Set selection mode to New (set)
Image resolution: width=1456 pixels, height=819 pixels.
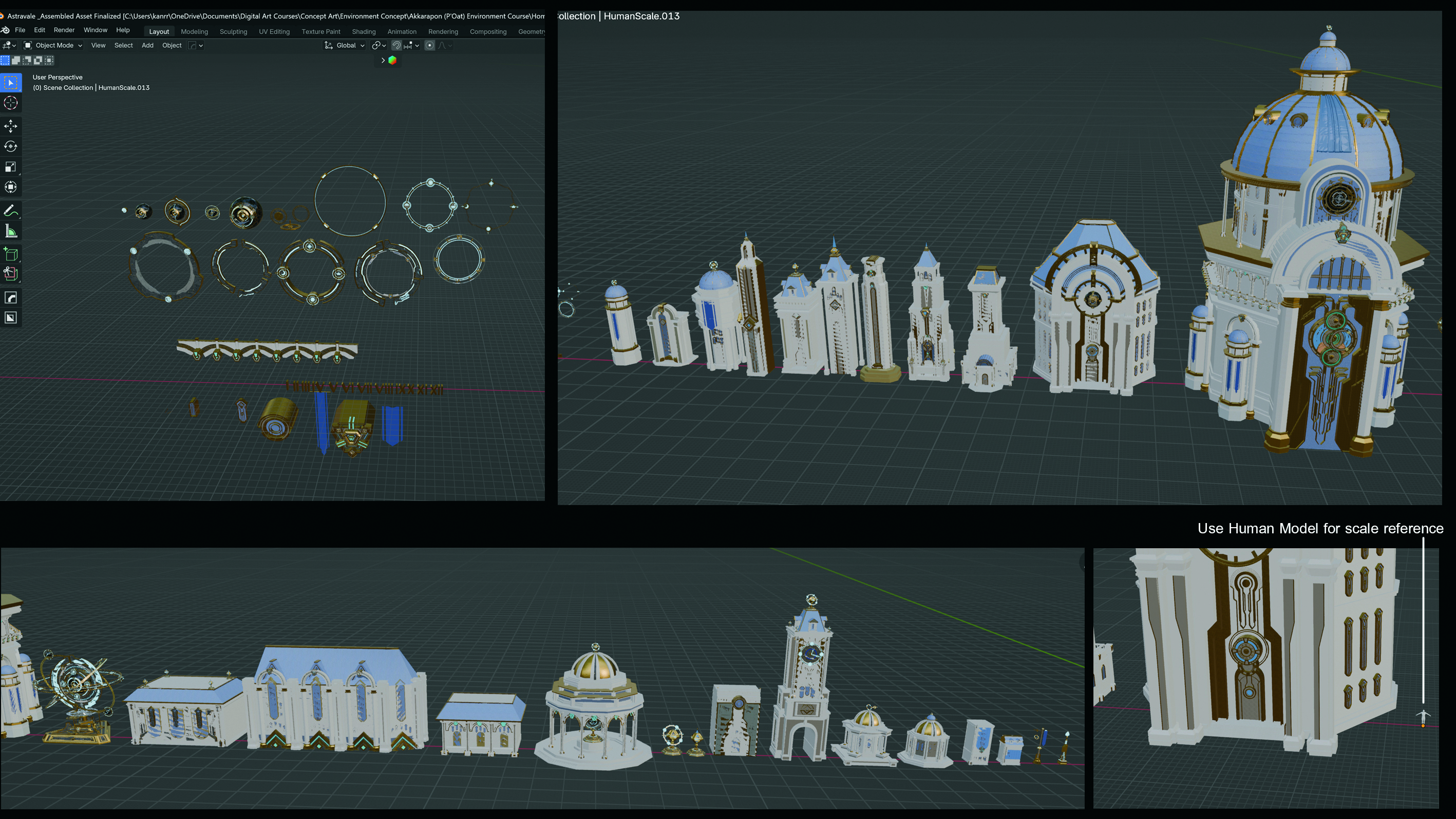click(x=5, y=60)
